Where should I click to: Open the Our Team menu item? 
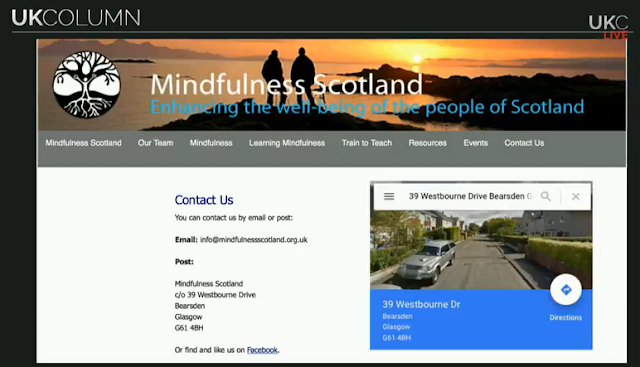tap(156, 143)
